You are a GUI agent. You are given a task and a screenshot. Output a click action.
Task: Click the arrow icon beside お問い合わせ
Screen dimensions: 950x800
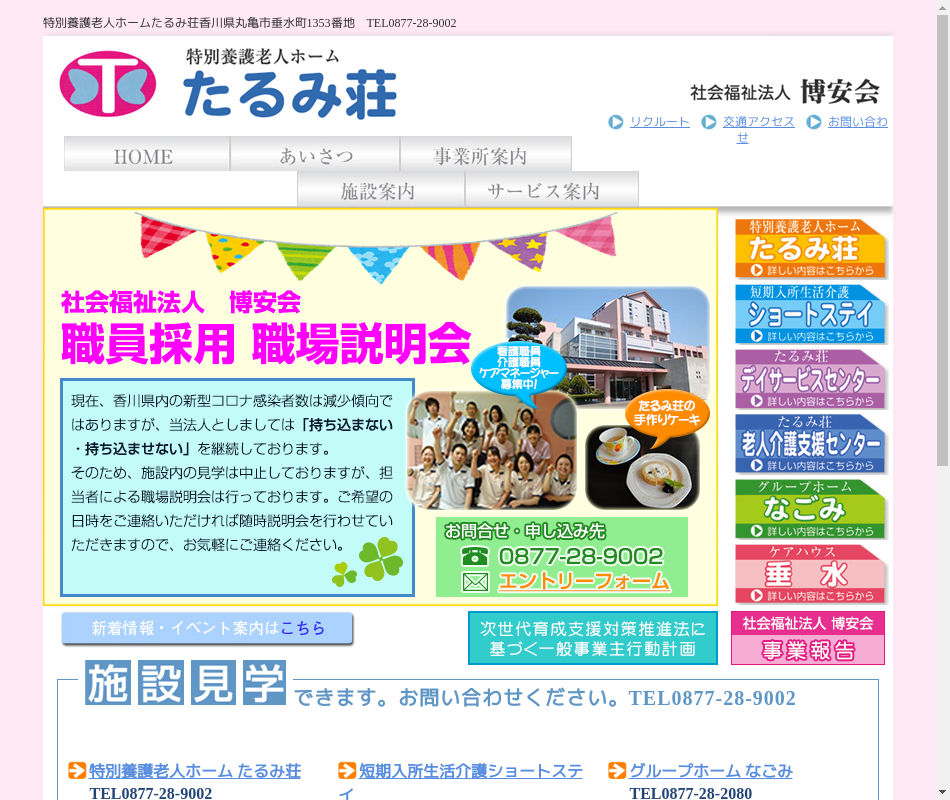click(814, 122)
